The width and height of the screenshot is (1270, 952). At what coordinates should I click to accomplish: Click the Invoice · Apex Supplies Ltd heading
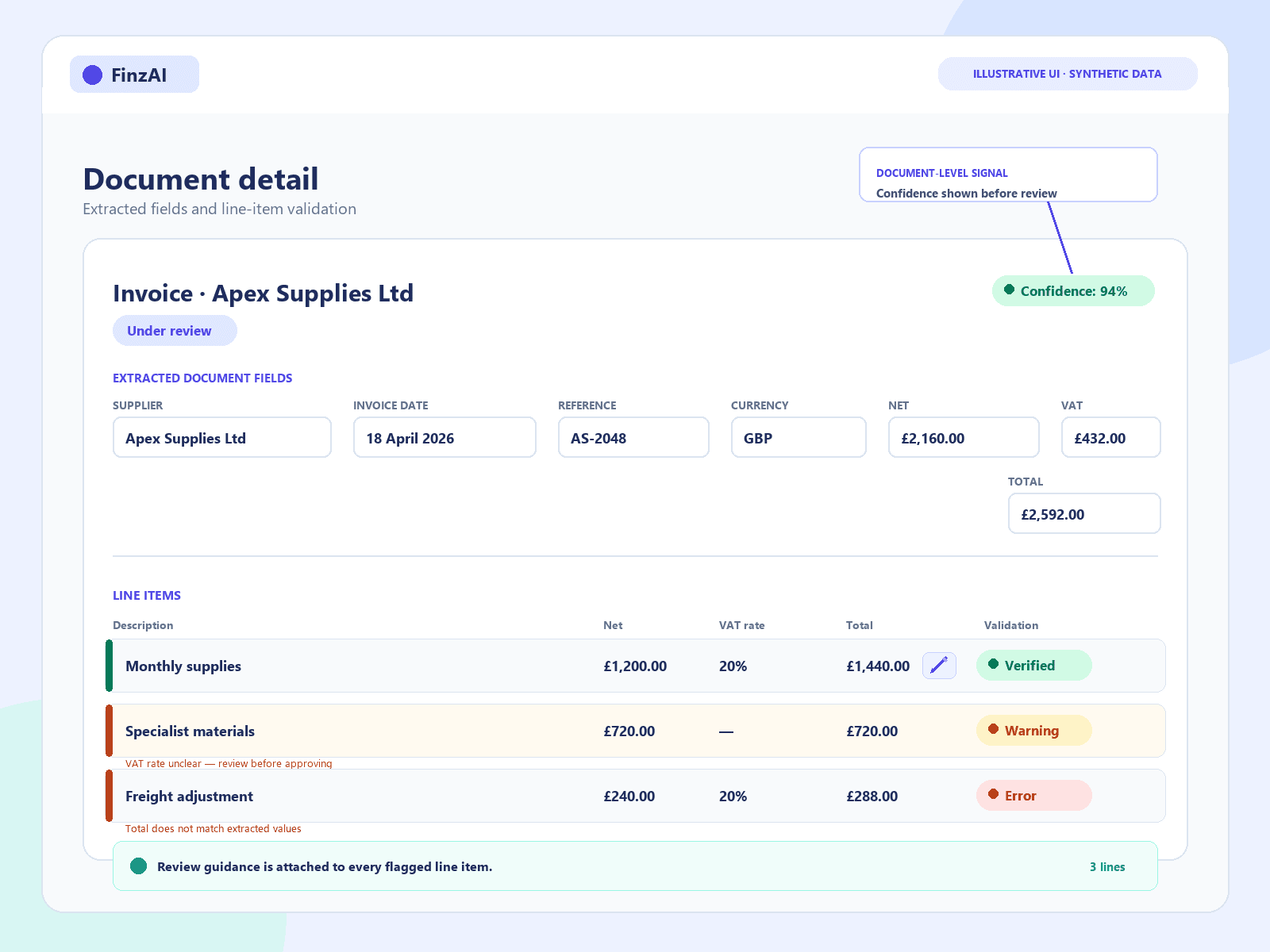264,294
